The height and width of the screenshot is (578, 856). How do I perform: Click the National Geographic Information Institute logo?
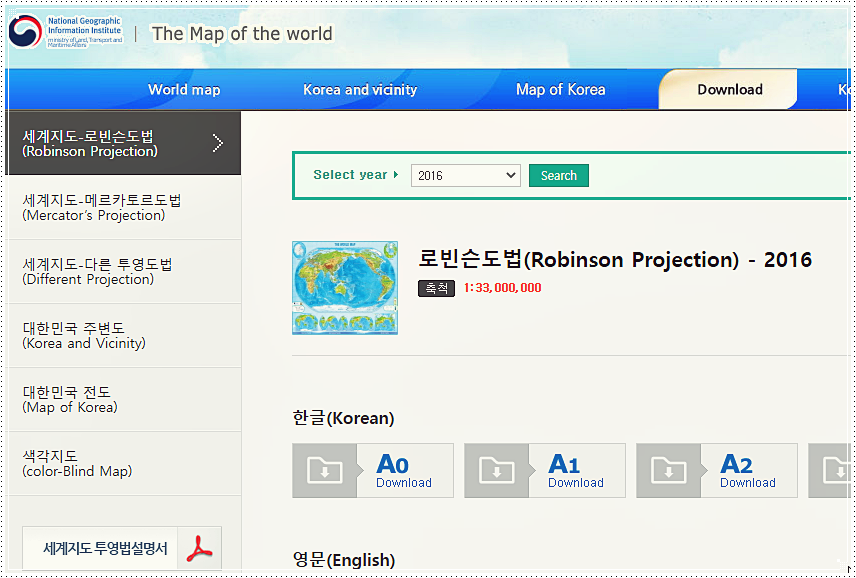tap(66, 32)
